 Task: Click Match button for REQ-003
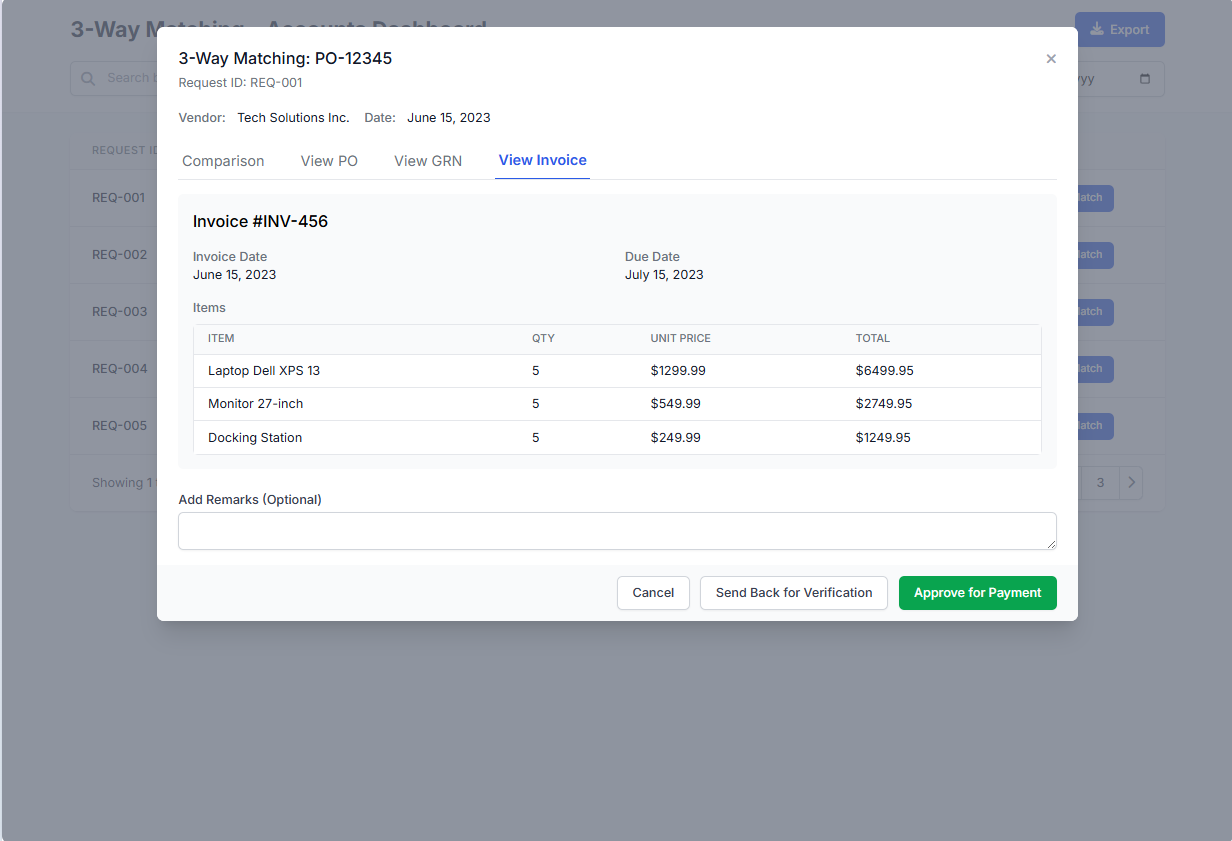pos(1095,312)
